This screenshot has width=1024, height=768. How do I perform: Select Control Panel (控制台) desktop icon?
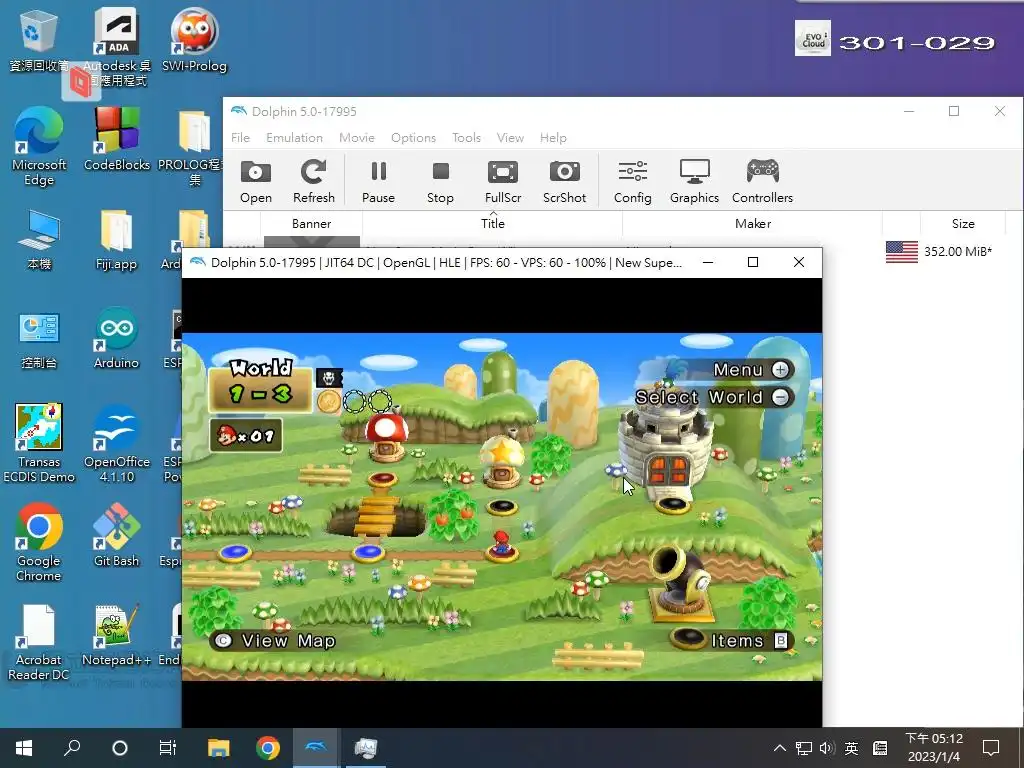[x=39, y=340]
